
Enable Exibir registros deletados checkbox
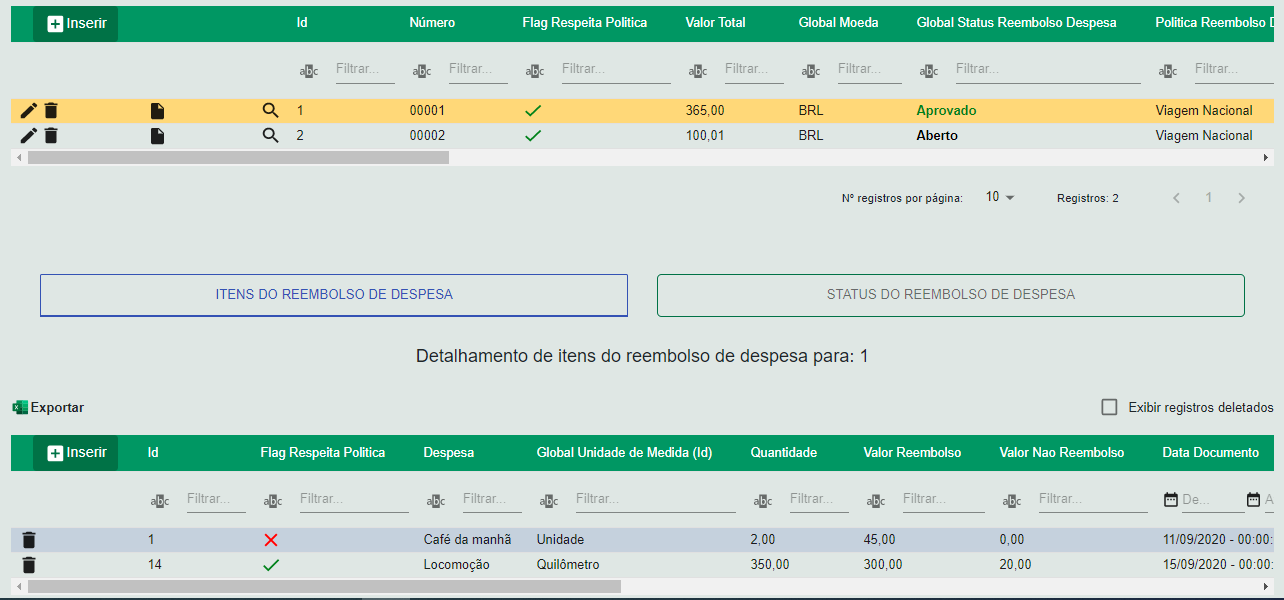[x=1109, y=407]
